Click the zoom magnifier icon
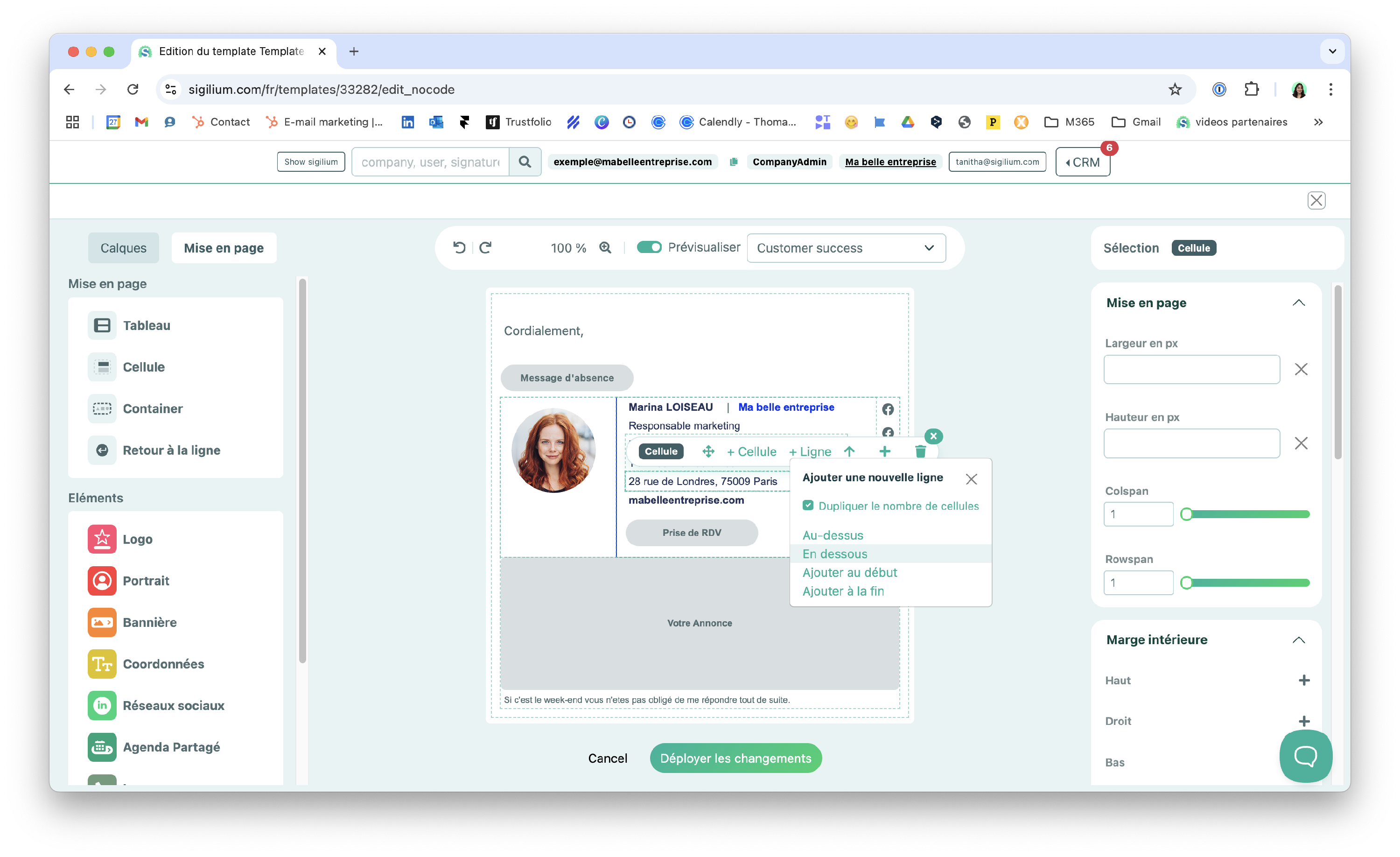This screenshot has height=857, width=1400. point(605,248)
